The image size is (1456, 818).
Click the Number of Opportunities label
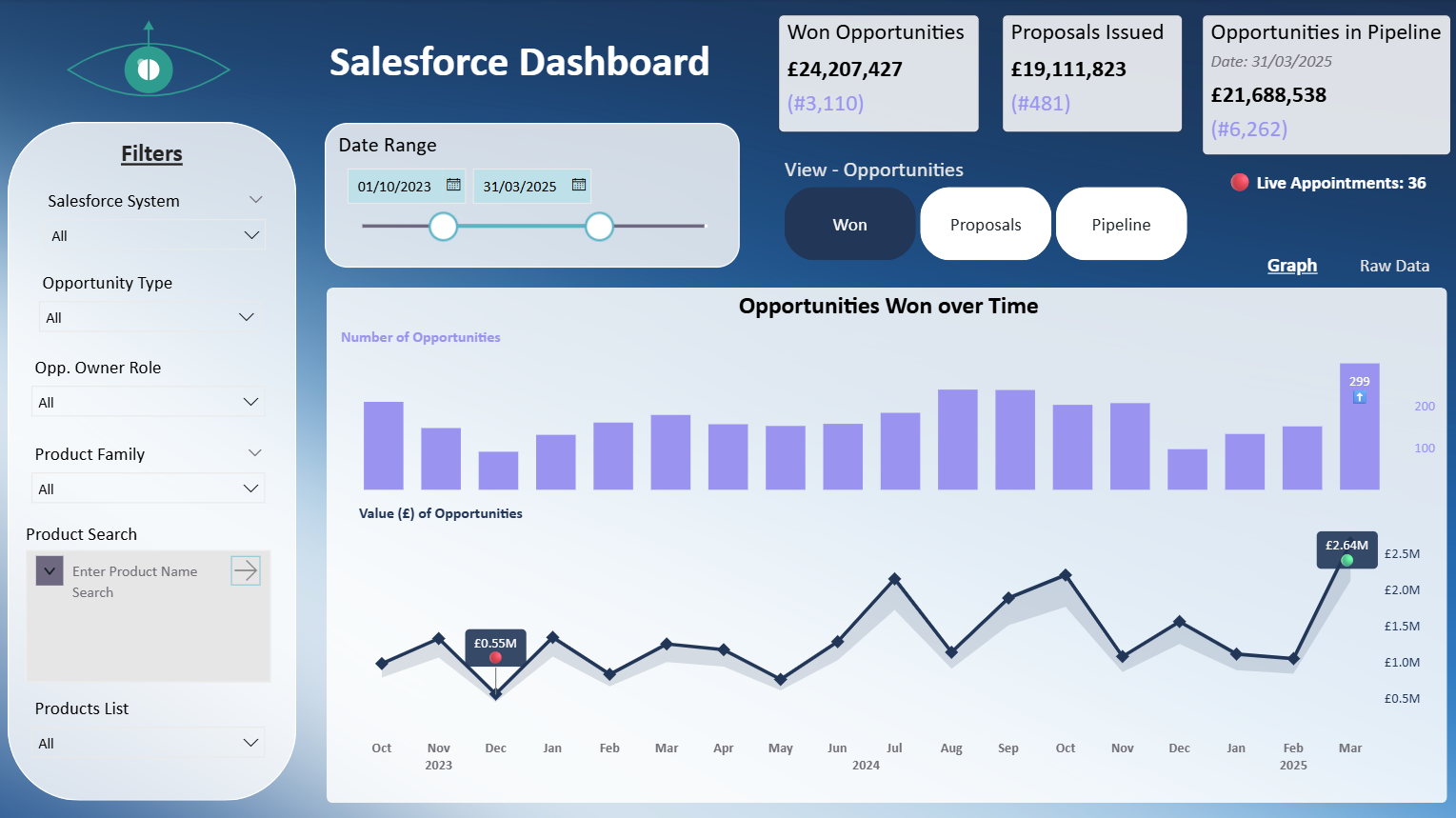[x=421, y=337]
